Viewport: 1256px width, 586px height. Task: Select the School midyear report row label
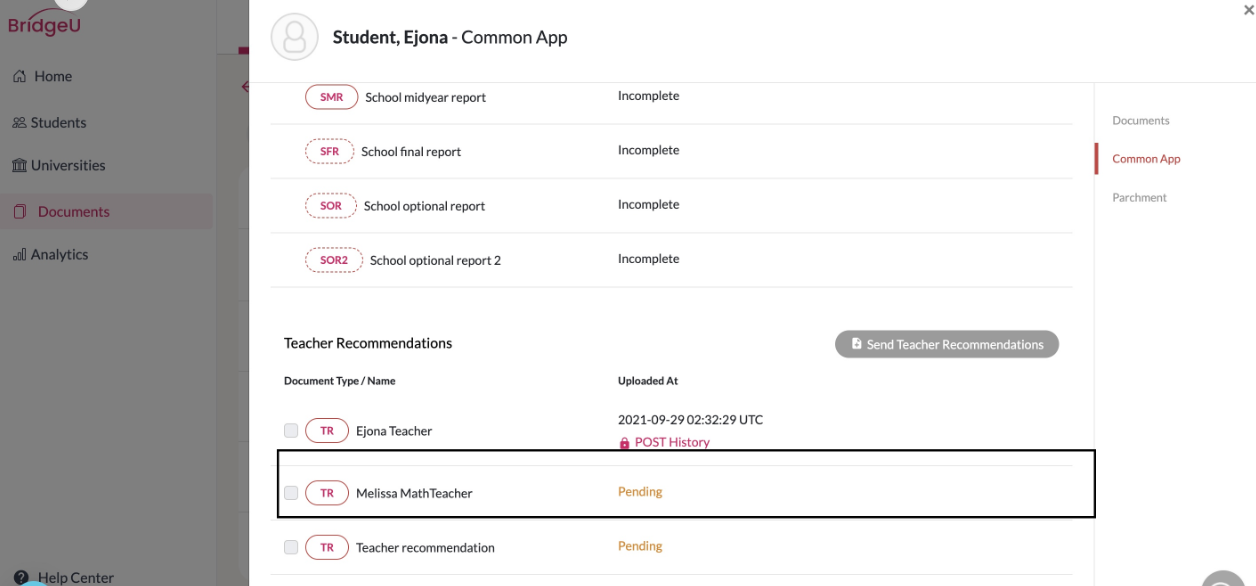426,98
